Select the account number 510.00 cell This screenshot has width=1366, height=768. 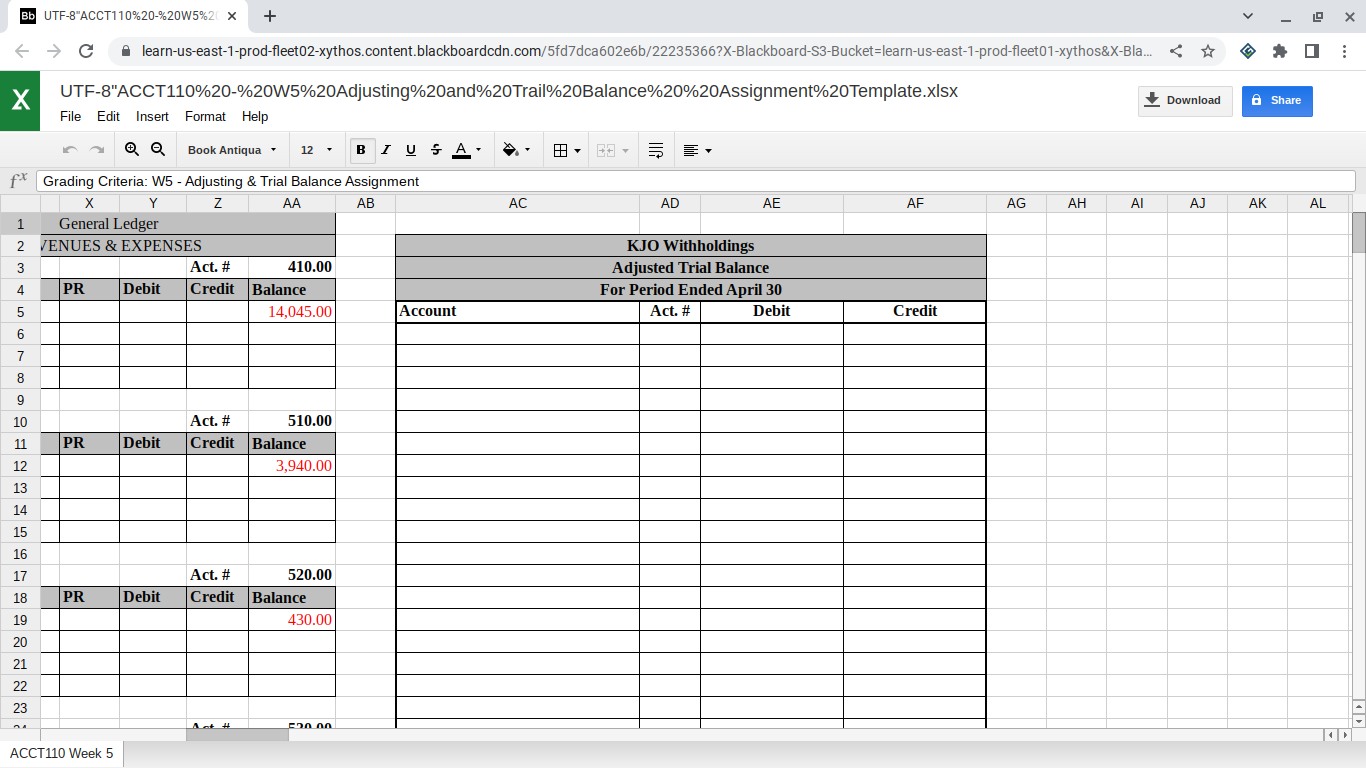pos(291,421)
